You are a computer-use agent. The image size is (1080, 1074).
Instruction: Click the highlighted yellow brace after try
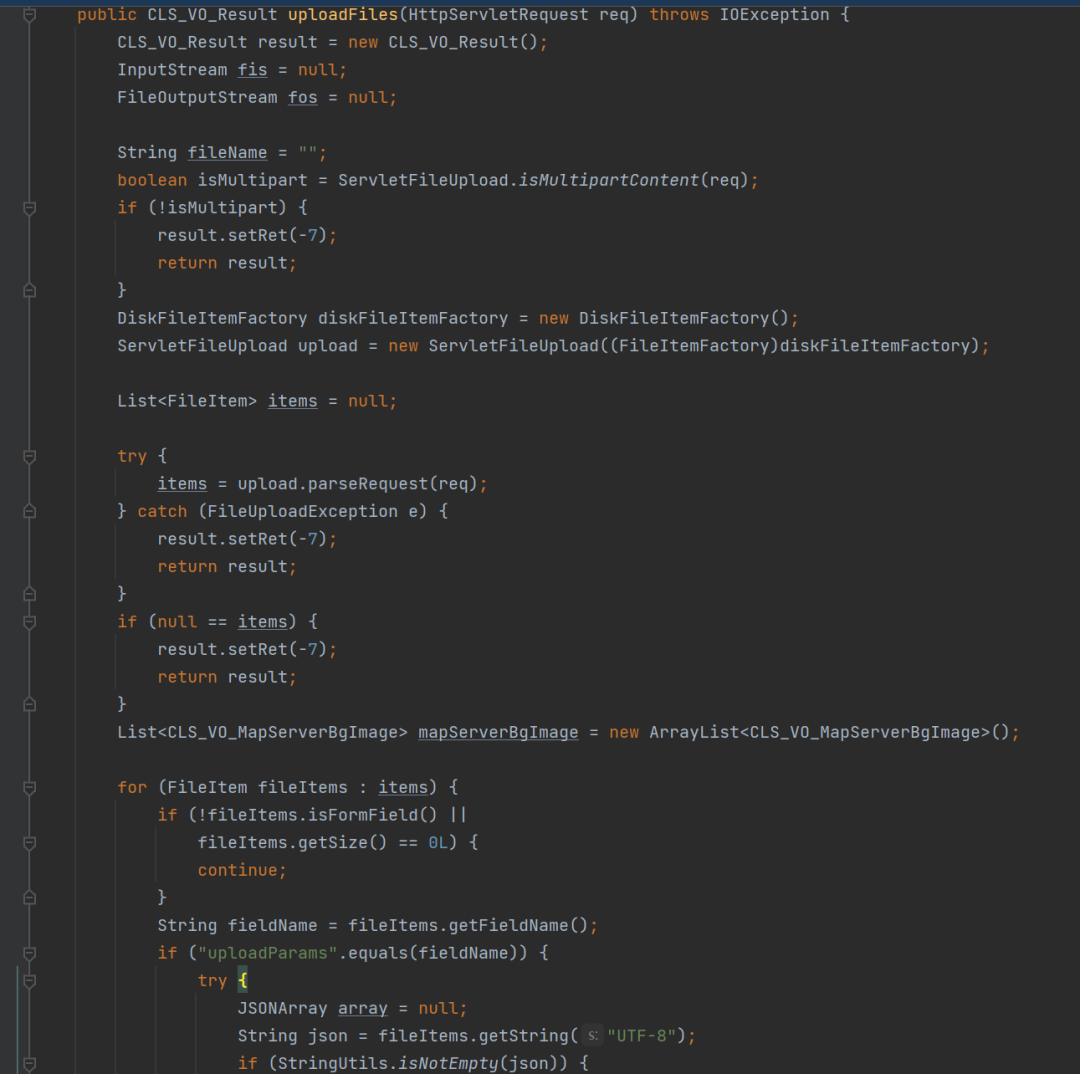coord(242,980)
